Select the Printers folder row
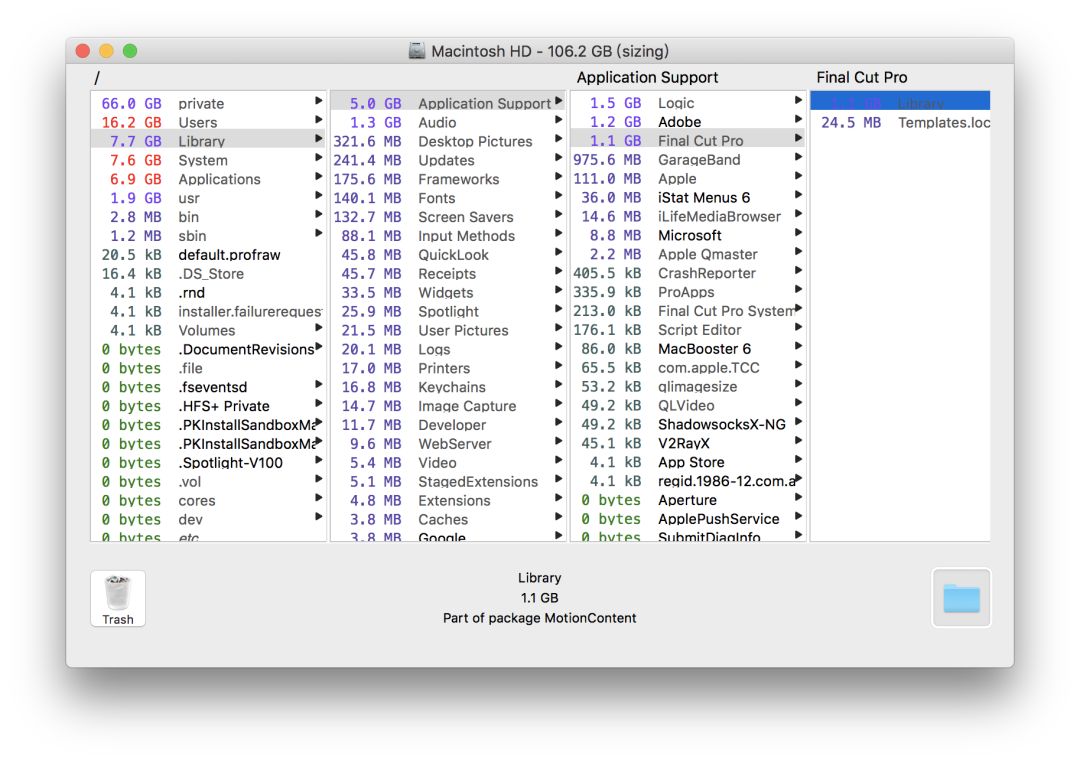Image resolution: width=1080 pixels, height=762 pixels. pos(448,369)
